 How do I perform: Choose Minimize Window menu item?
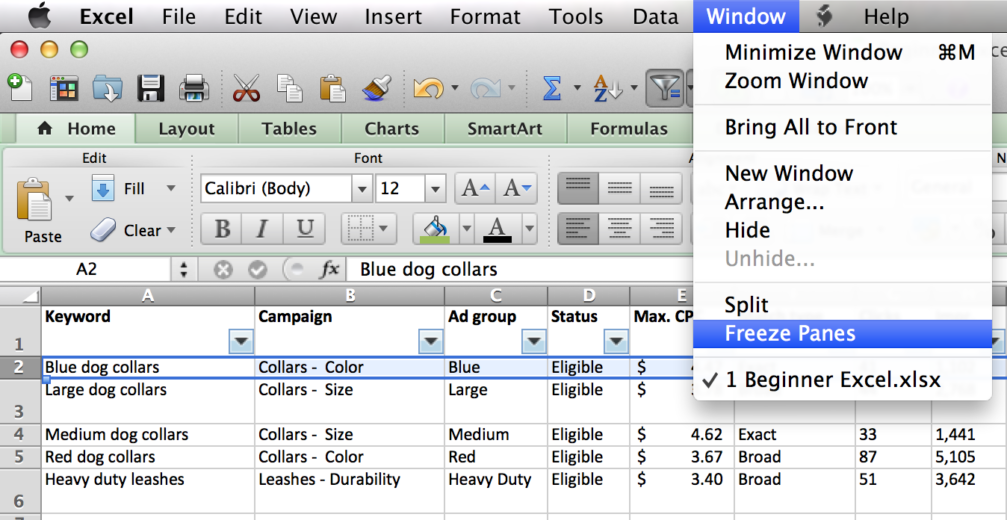[843, 52]
